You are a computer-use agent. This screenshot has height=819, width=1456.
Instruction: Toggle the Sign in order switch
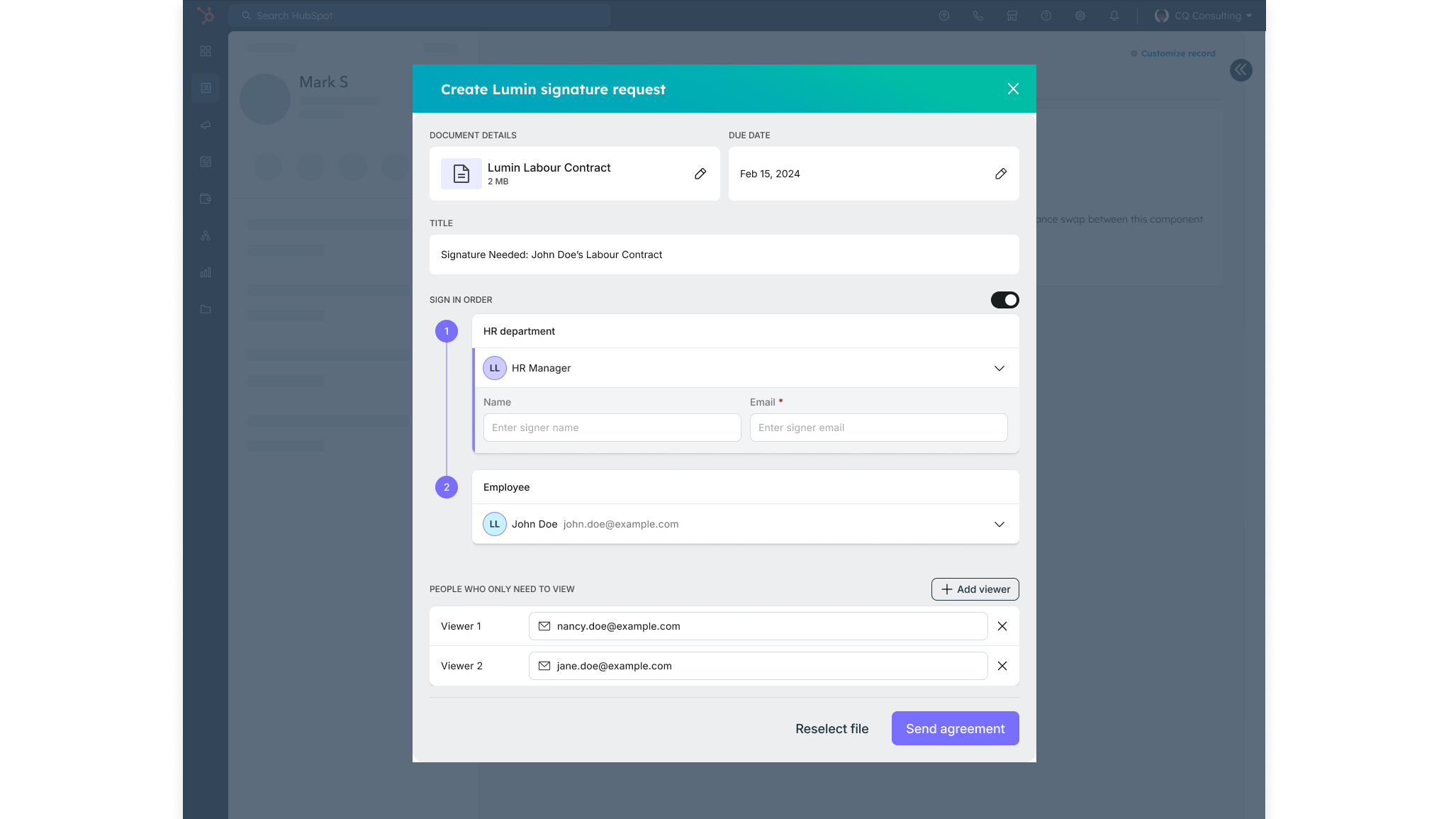[x=1004, y=300]
